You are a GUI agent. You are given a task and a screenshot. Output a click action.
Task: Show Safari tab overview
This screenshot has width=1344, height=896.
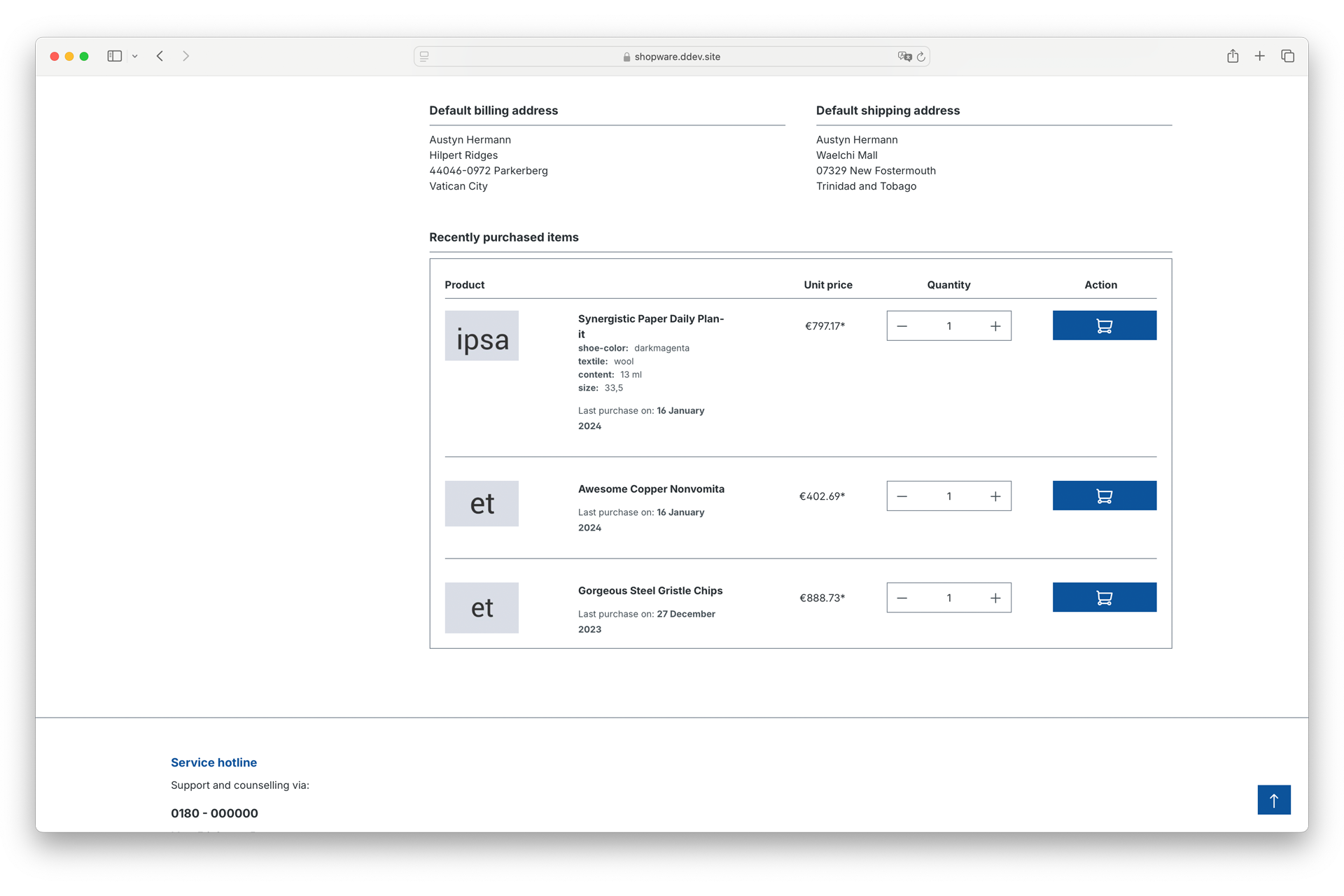[x=1287, y=56]
